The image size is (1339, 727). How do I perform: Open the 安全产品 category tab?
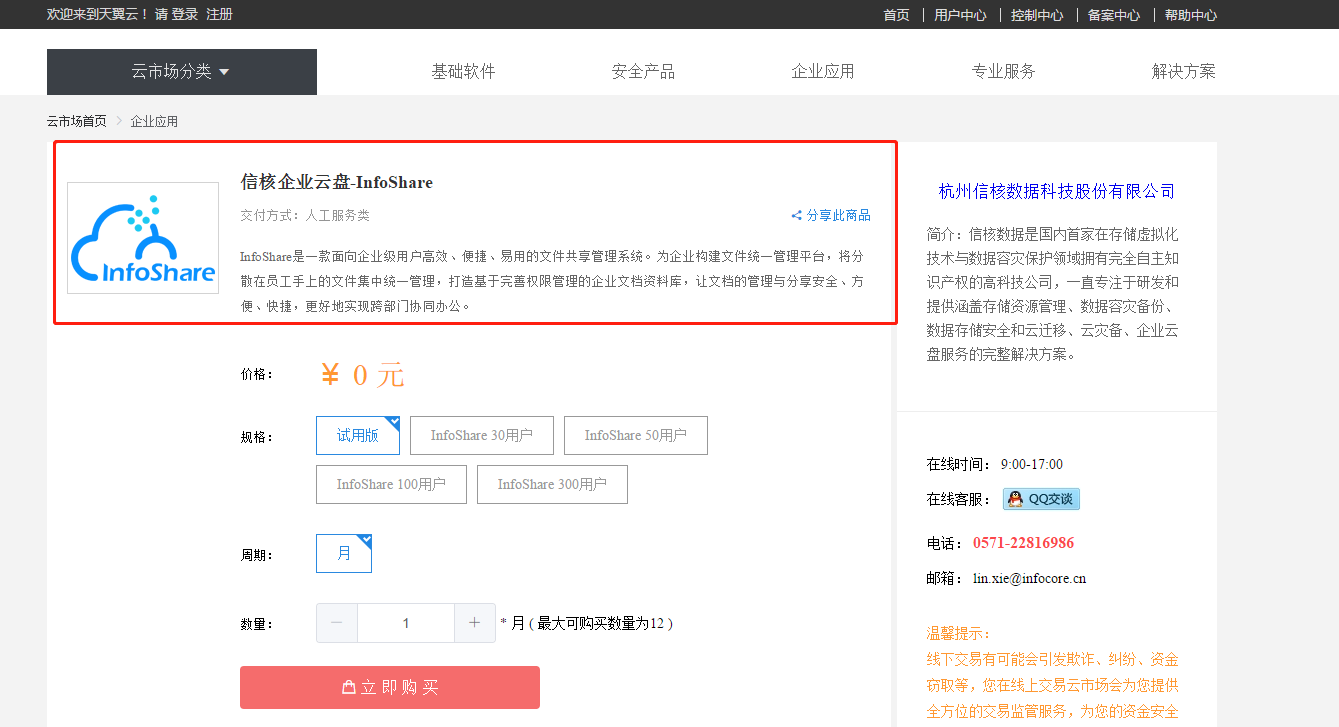[643, 72]
